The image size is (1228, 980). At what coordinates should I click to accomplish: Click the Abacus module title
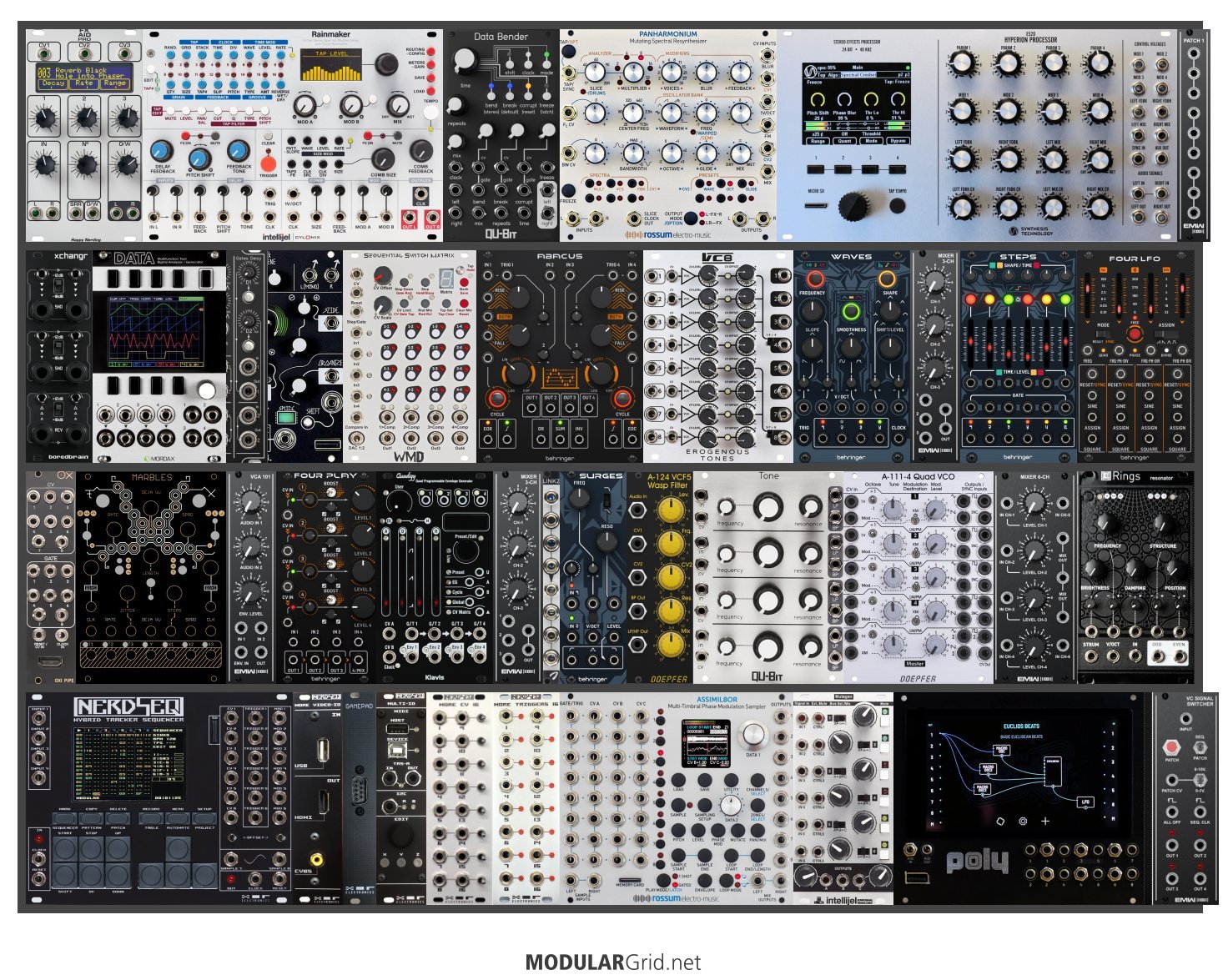click(560, 256)
